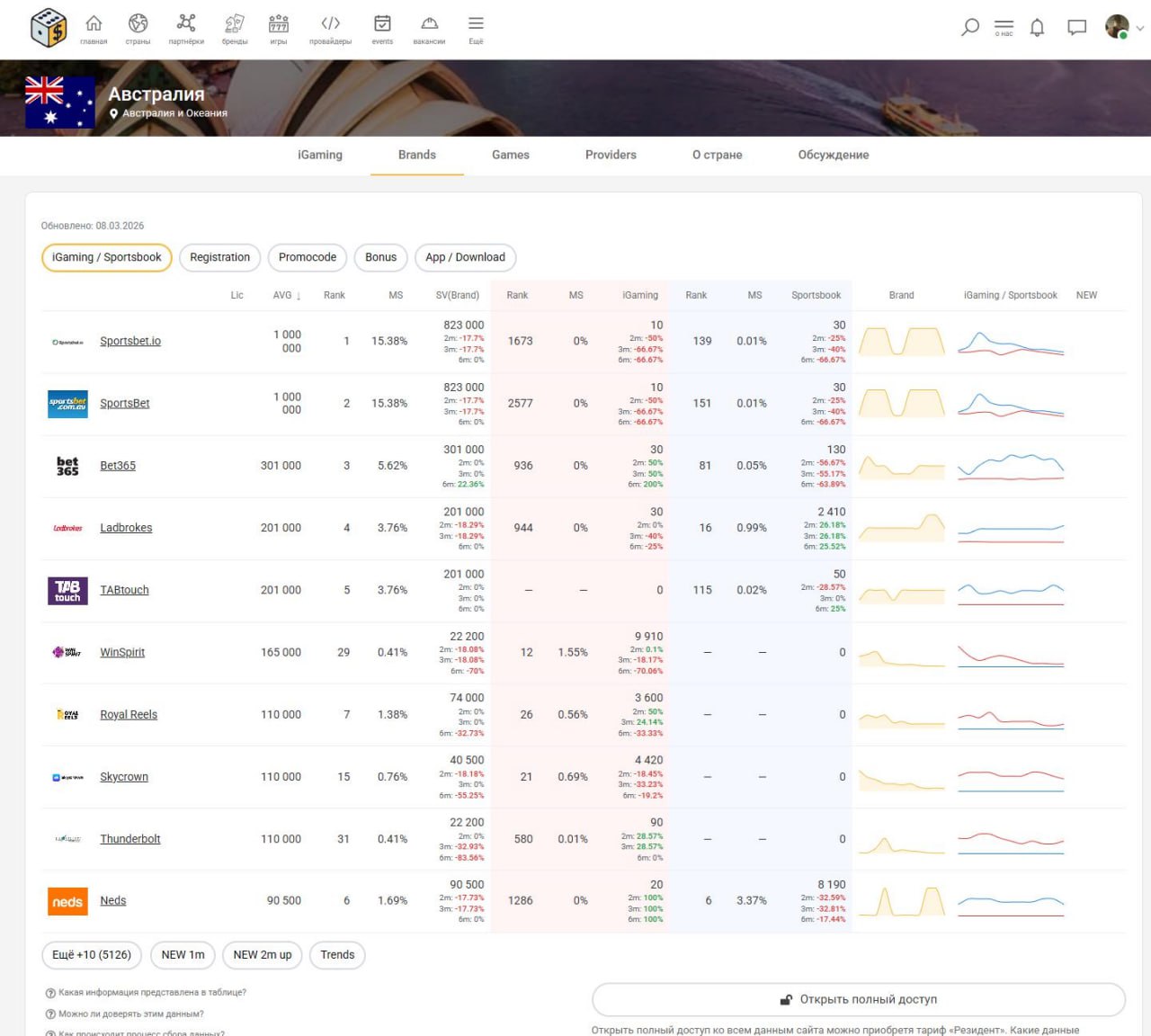
Task: Select the iGaming / Sportsbook filter
Action: (107, 257)
